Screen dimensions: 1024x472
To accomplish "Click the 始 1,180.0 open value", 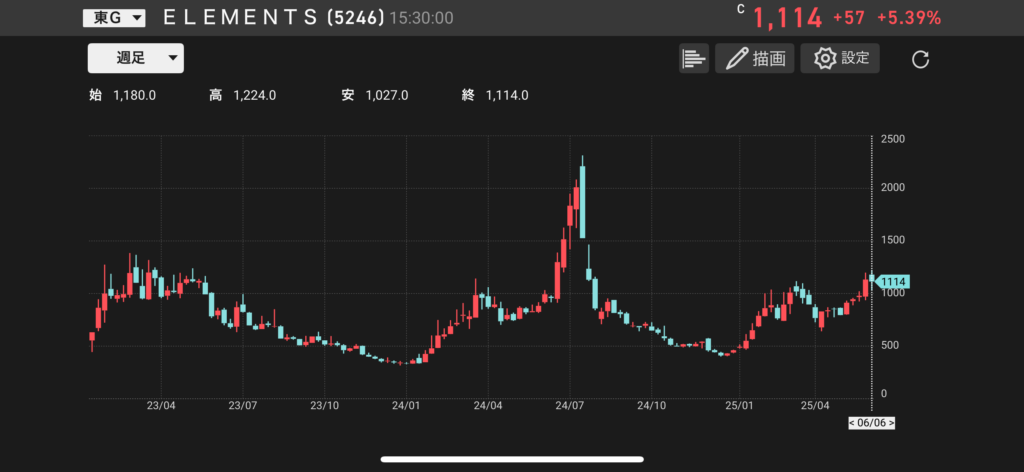I will pyautogui.click(x=122, y=95).
